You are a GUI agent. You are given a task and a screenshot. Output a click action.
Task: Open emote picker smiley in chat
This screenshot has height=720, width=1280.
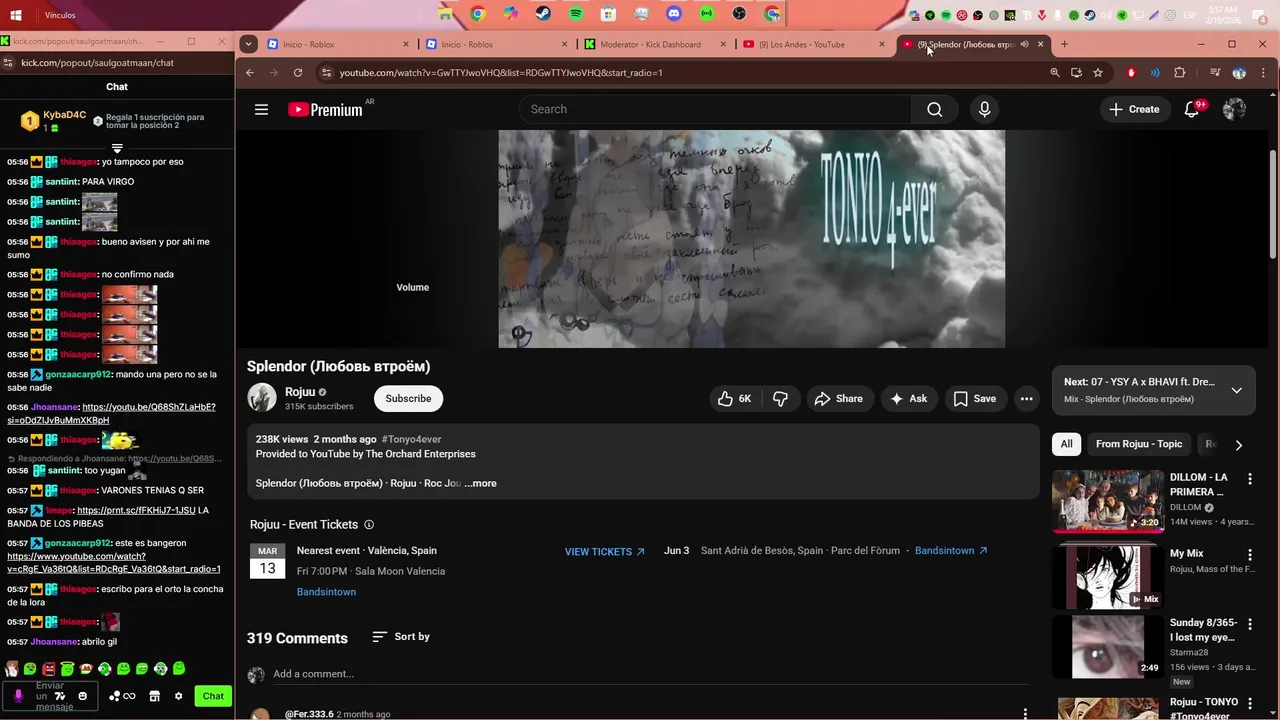coord(83,696)
